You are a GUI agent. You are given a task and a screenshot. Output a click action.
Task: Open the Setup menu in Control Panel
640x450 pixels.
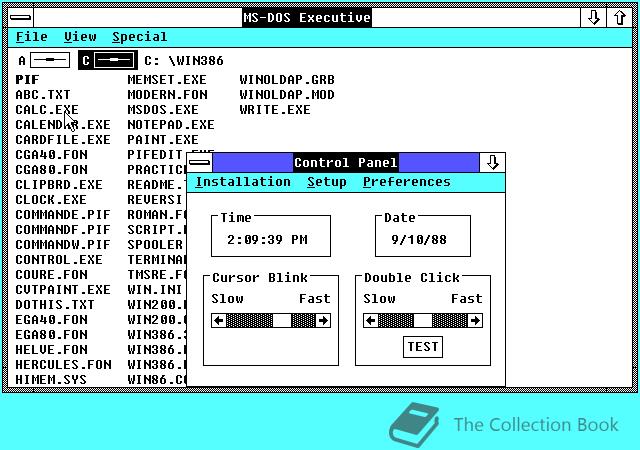[327, 182]
